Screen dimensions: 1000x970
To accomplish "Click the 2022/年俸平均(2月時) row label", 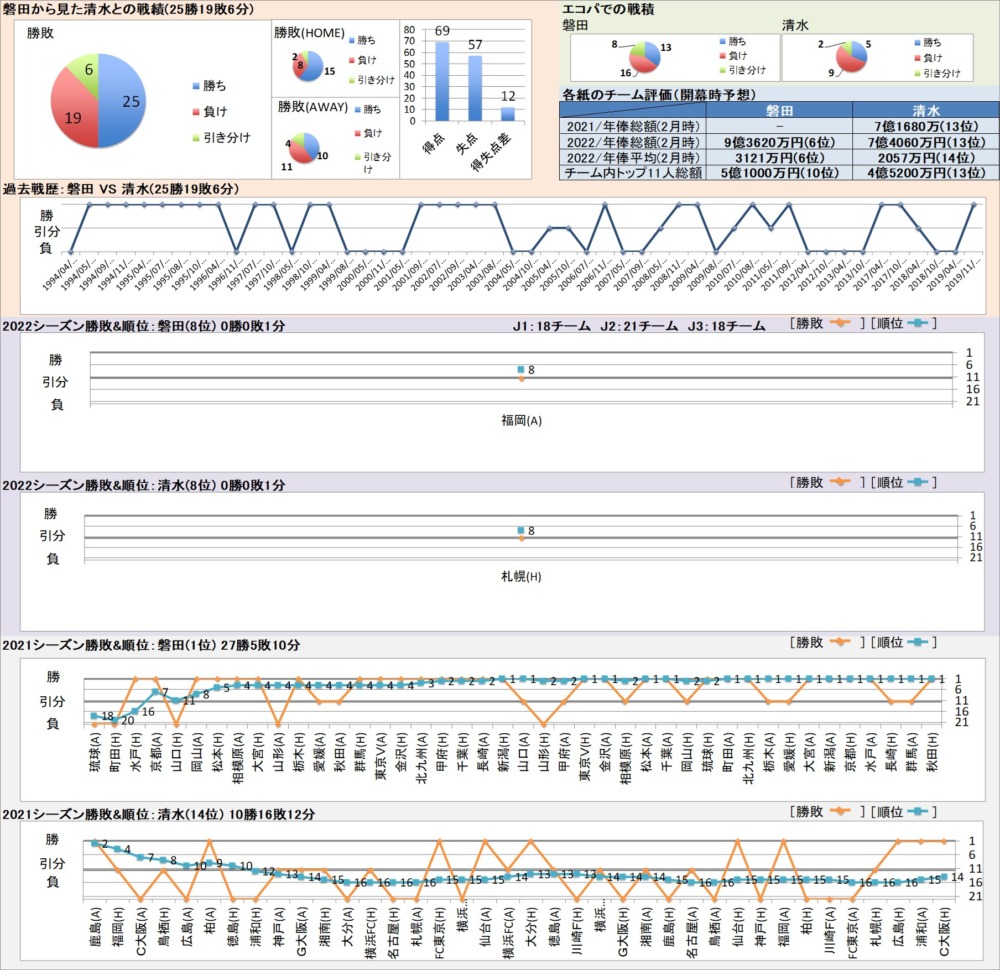I will tap(632, 157).
